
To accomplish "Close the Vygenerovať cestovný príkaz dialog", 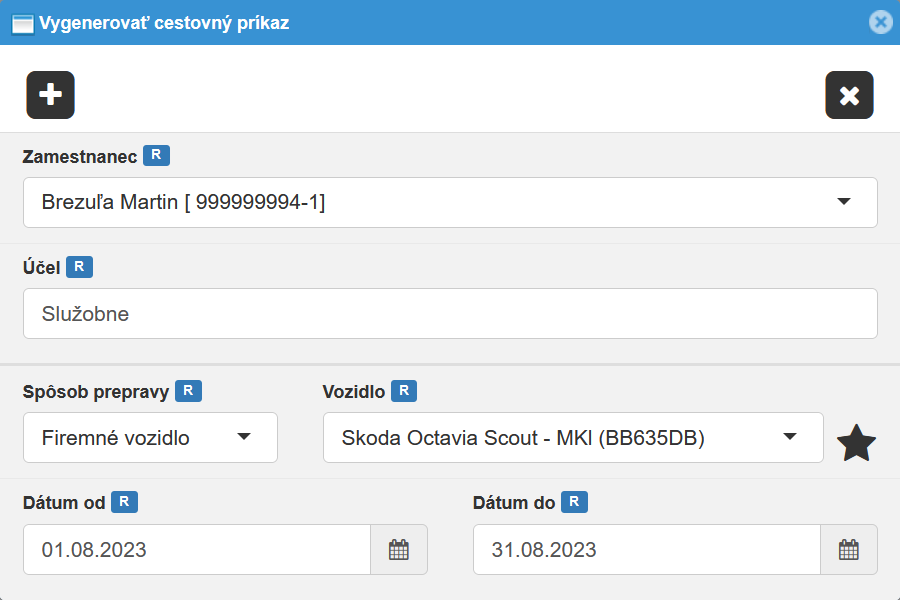I will (x=880, y=22).
